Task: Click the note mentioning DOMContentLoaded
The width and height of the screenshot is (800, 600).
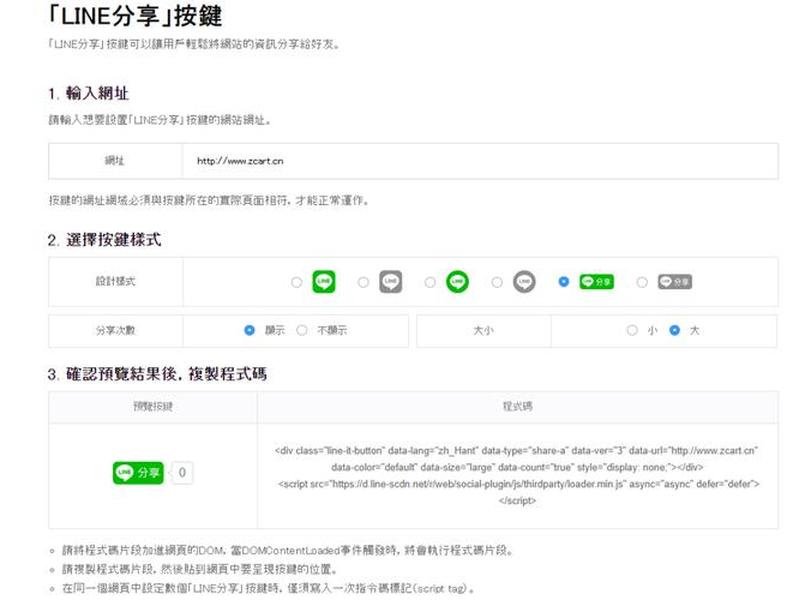Action: [x=288, y=551]
